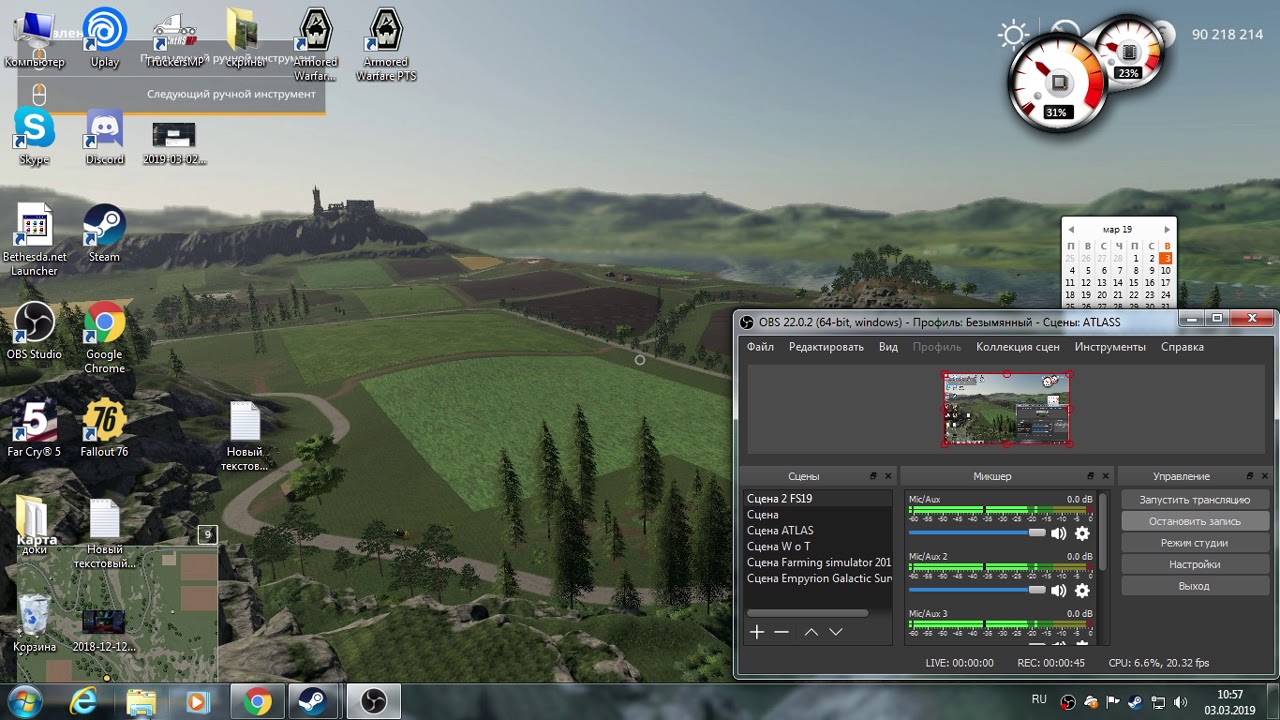Mute the Mic/Aux 2 speaker icon
The height and width of the screenshot is (720, 1280).
tap(1059, 591)
